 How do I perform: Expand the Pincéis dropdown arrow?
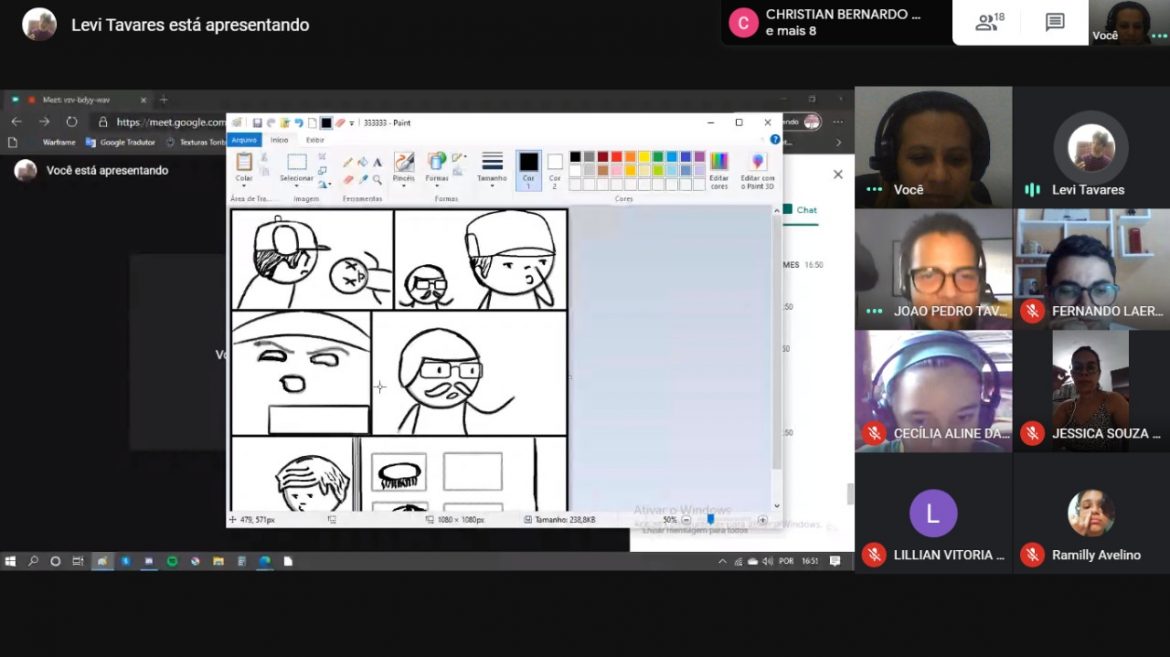(x=404, y=186)
